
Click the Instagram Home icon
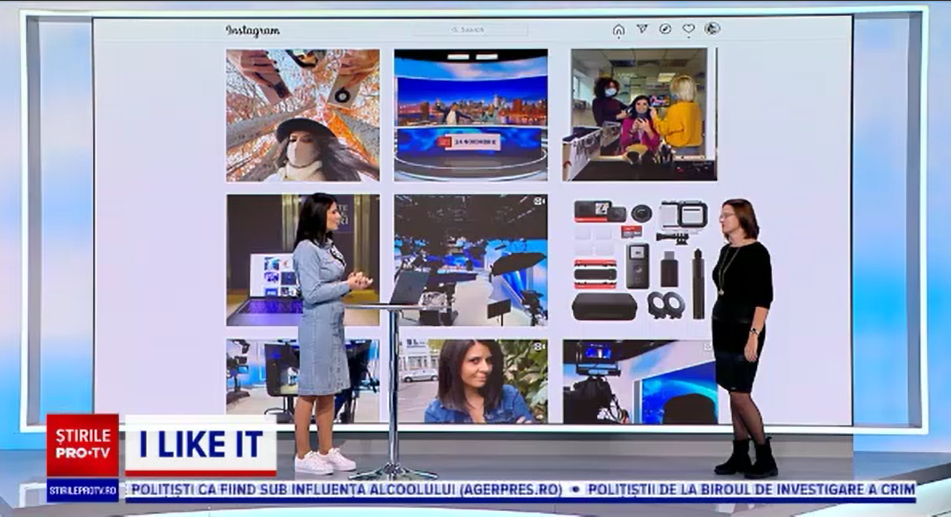pyautogui.click(x=619, y=30)
